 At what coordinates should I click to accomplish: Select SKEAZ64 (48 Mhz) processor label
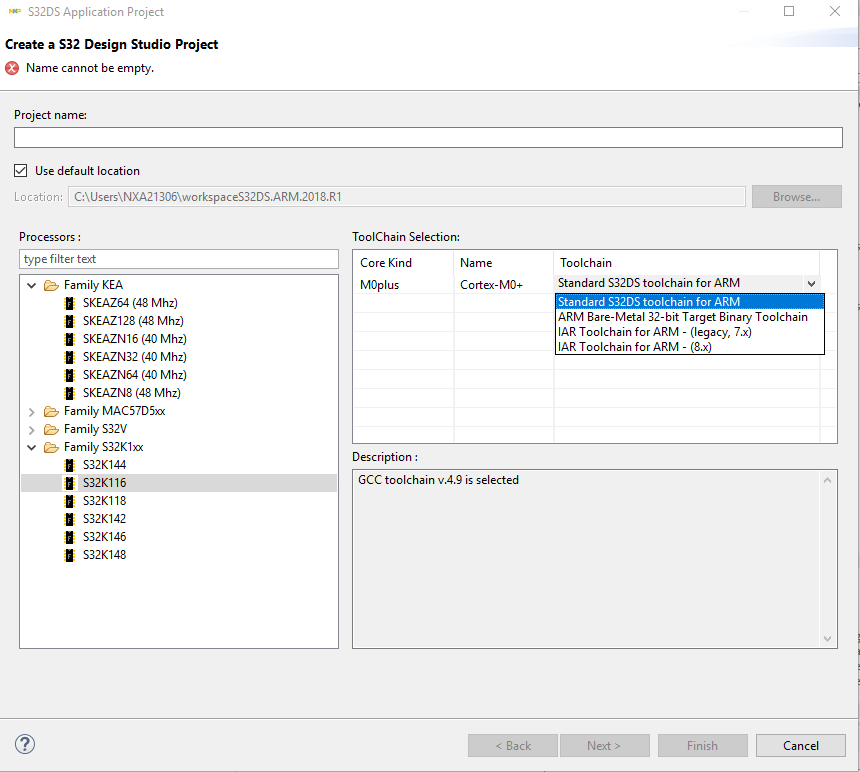tap(130, 303)
